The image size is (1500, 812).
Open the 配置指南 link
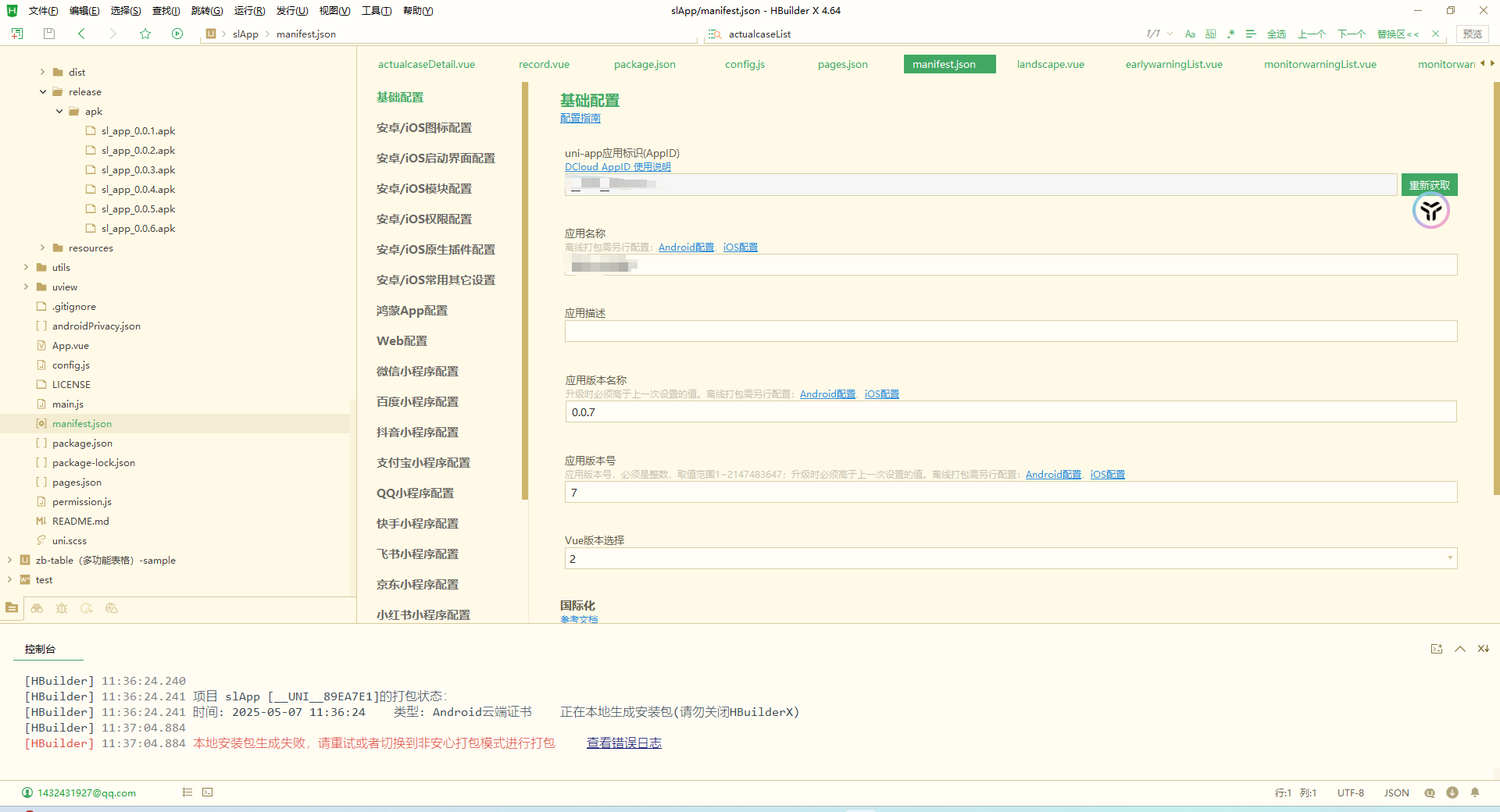[x=580, y=118]
